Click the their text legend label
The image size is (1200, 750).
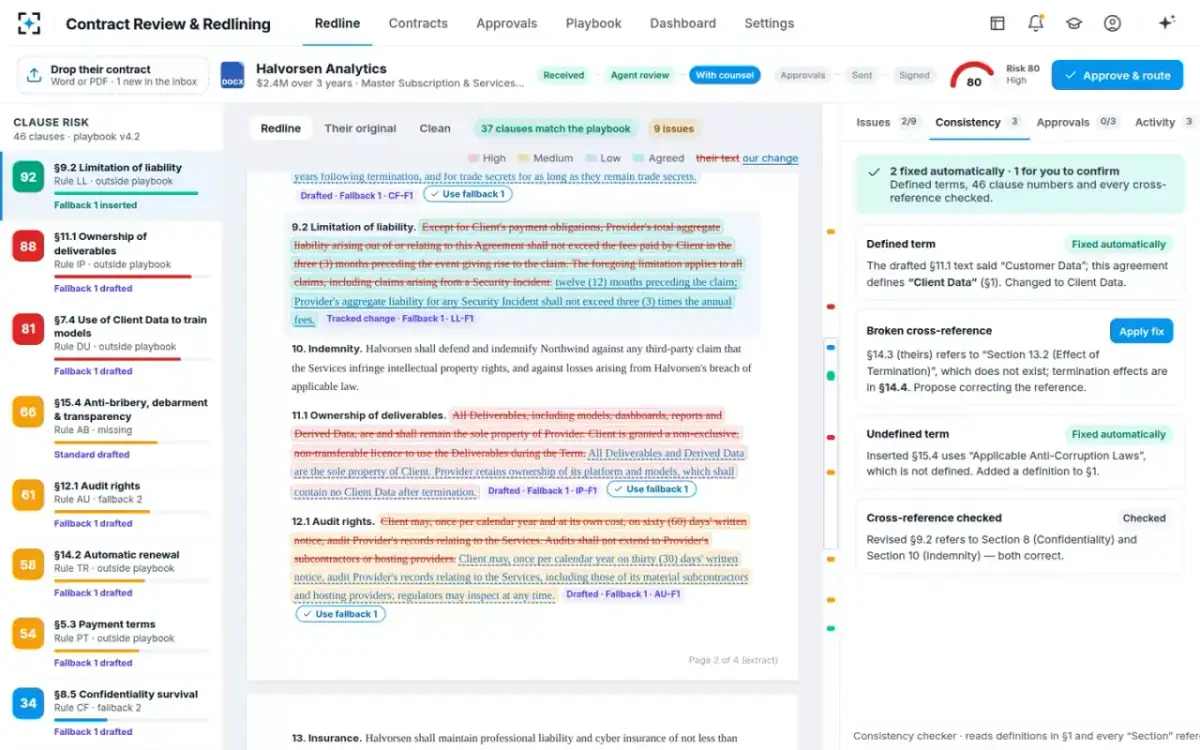pyautogui.click(x=717, y=158)
